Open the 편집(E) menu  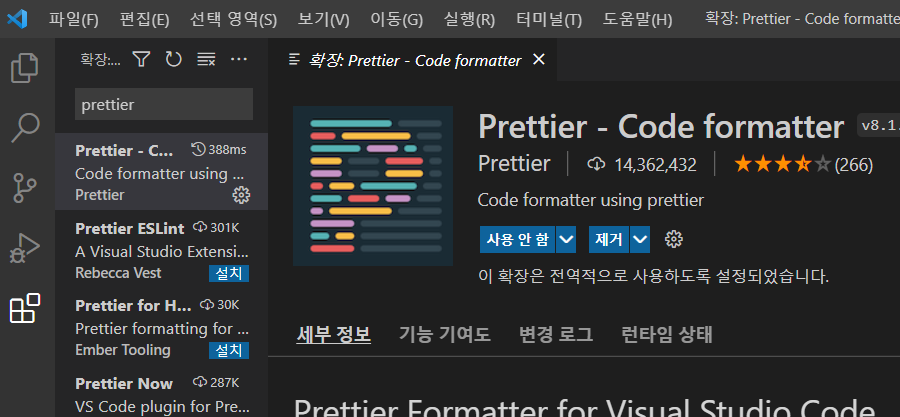tap(145, 20)
